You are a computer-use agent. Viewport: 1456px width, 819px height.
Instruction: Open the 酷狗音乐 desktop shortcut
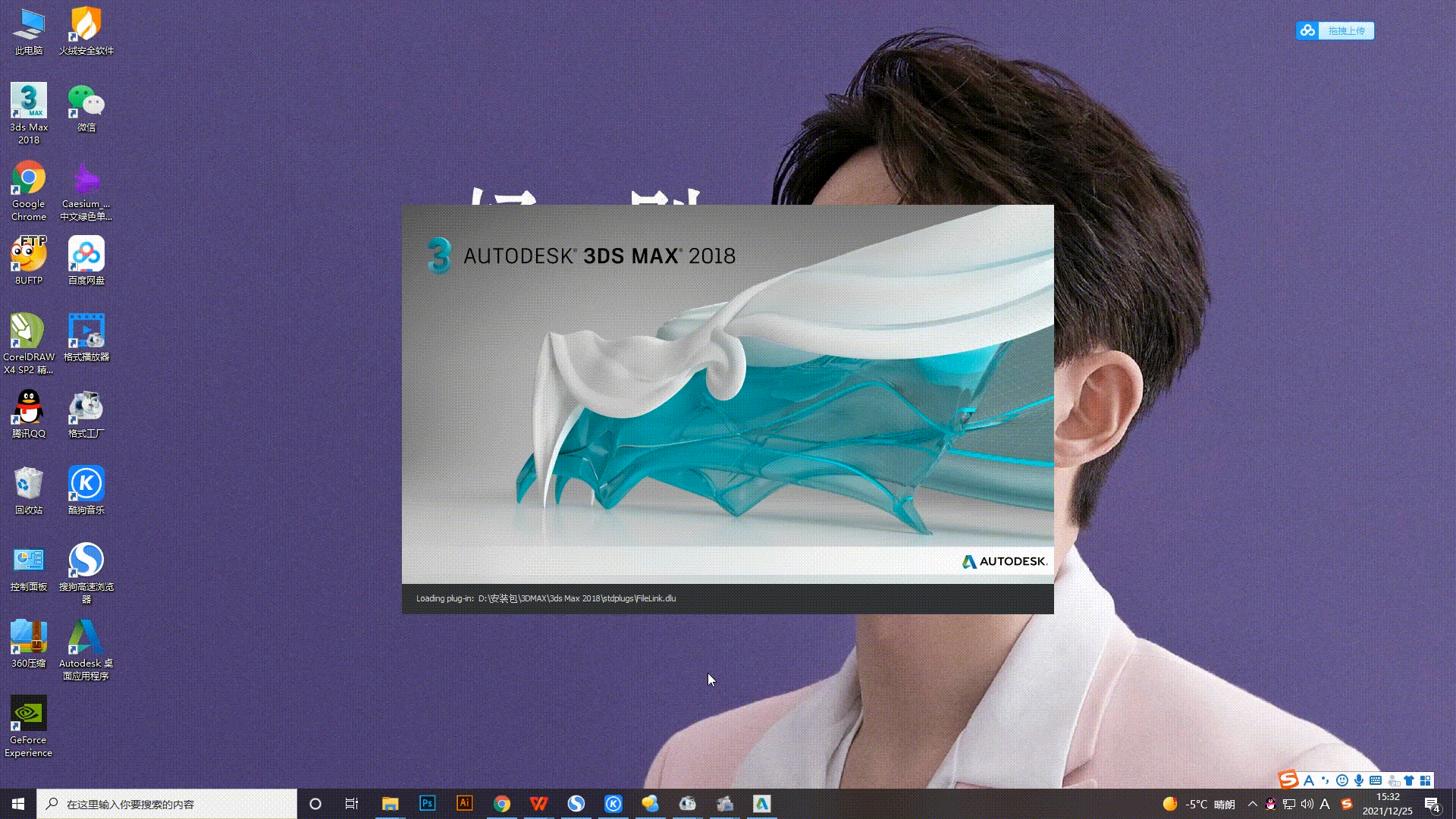point(86,491)
